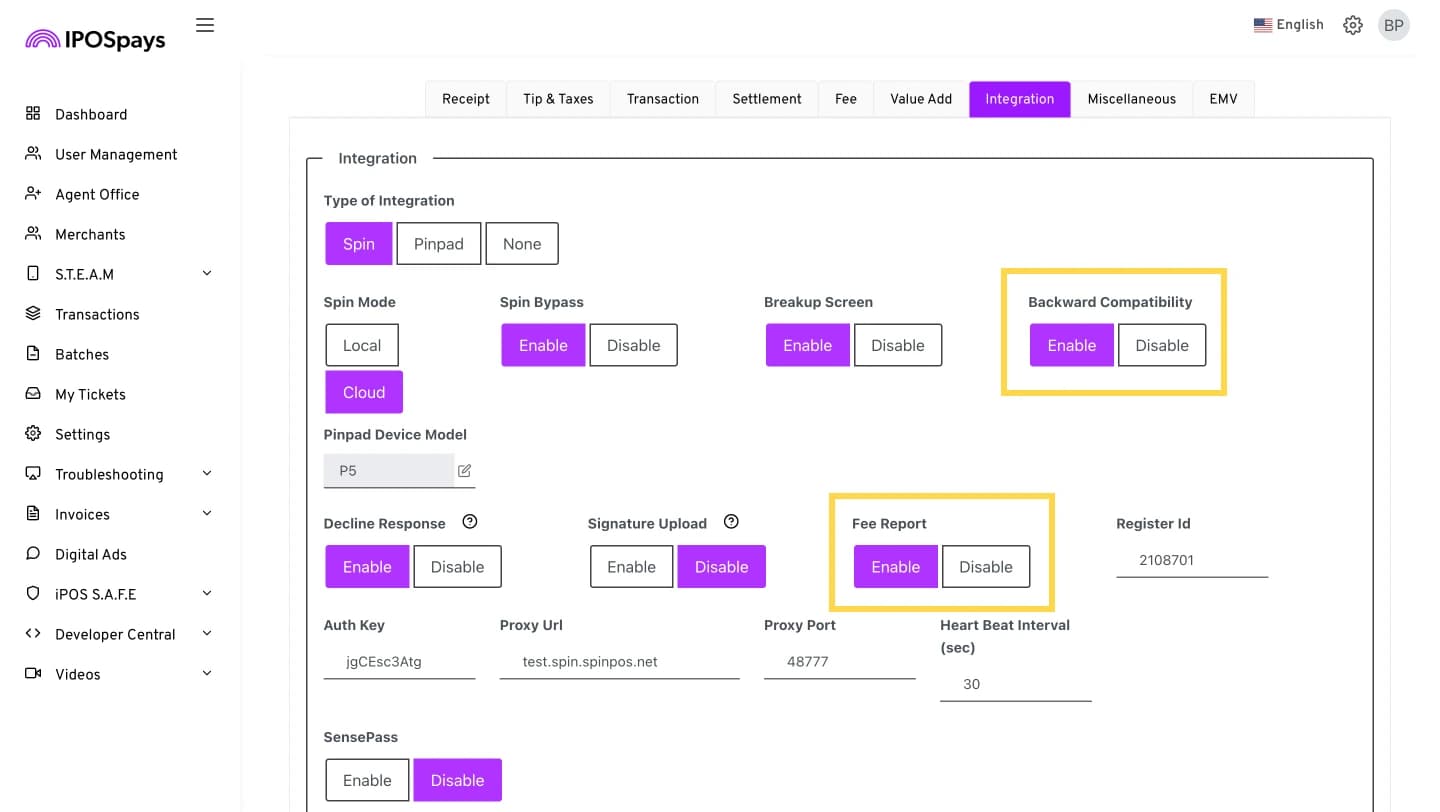Click Decline Response help question icon

click(x=470, y=522)
